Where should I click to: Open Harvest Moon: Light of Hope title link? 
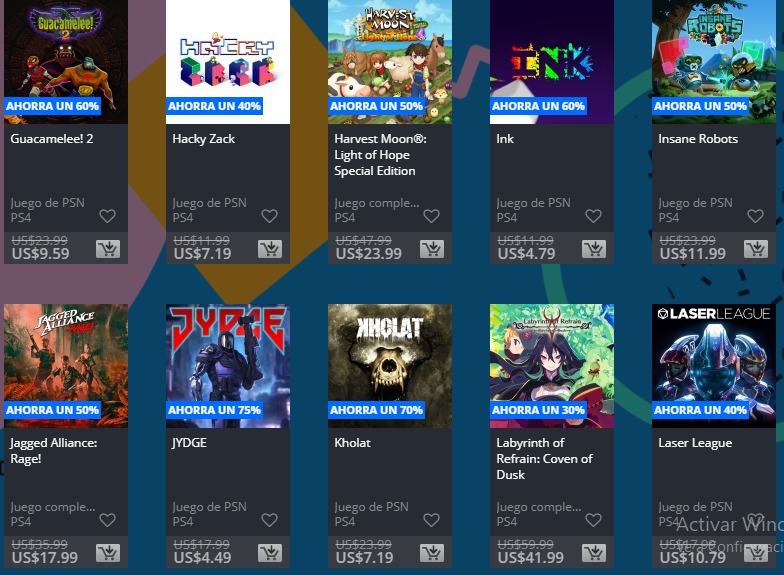[380, 155]
